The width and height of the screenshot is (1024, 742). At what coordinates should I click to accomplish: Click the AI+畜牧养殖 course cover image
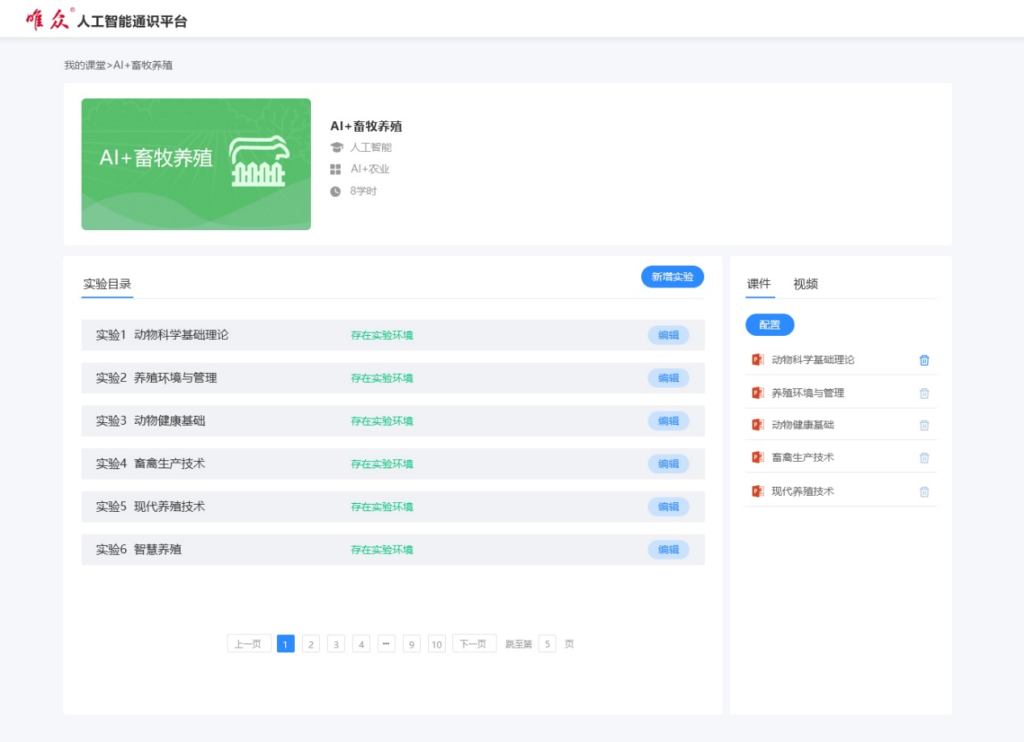pos(196,164)
